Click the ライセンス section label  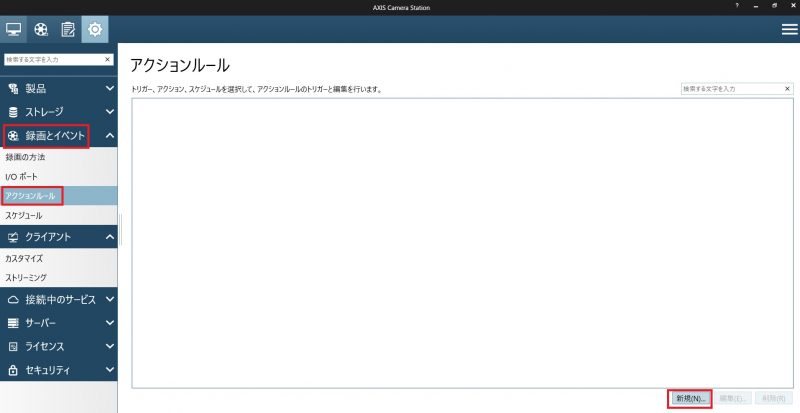pyautogui.click(x=44, y=347)
